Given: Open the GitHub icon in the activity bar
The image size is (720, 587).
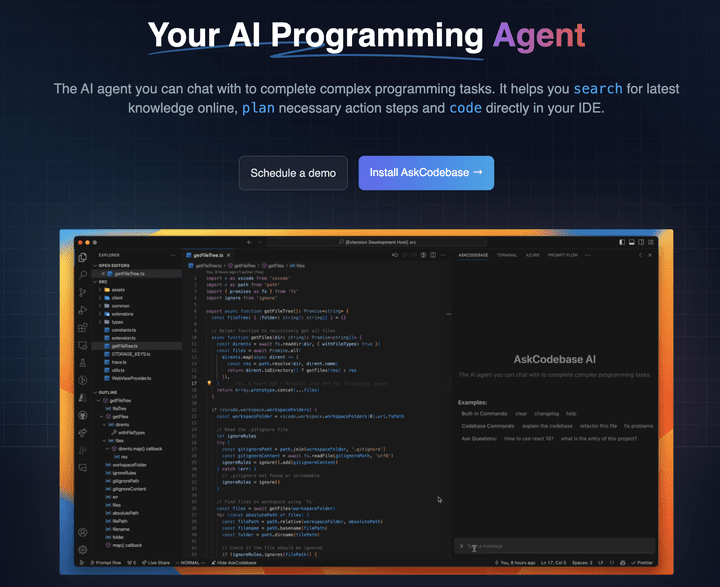Looking at the screenshot, I should point(83,415).
